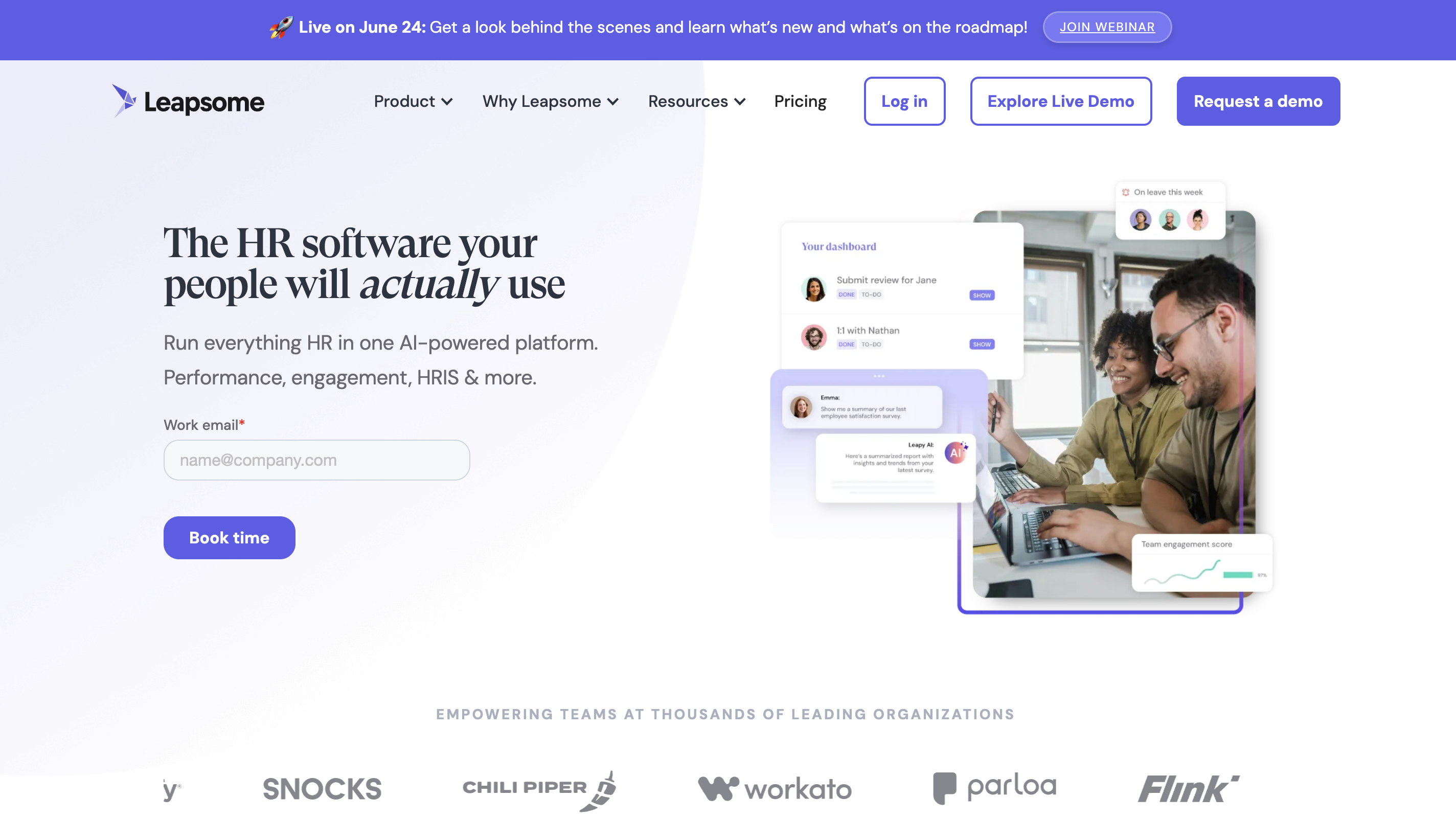
Task: Click the Leapsome logo
Action: pos(189,102)
